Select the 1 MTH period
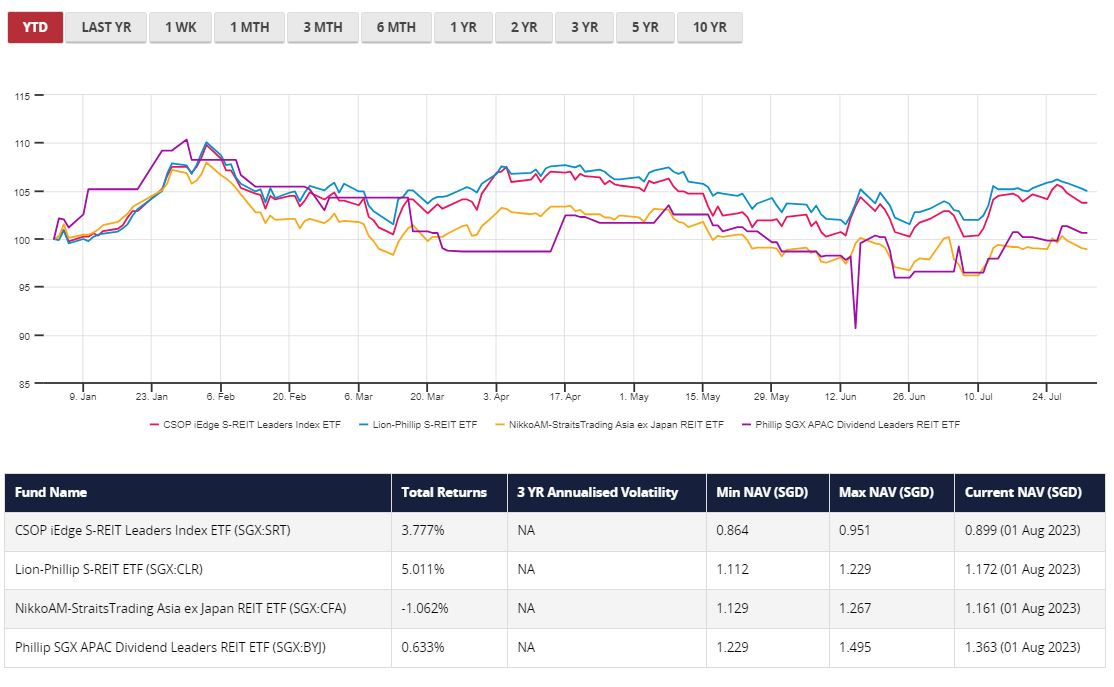Image resolution: width=1114 pixels, height=687 pixels. point(249,28)
